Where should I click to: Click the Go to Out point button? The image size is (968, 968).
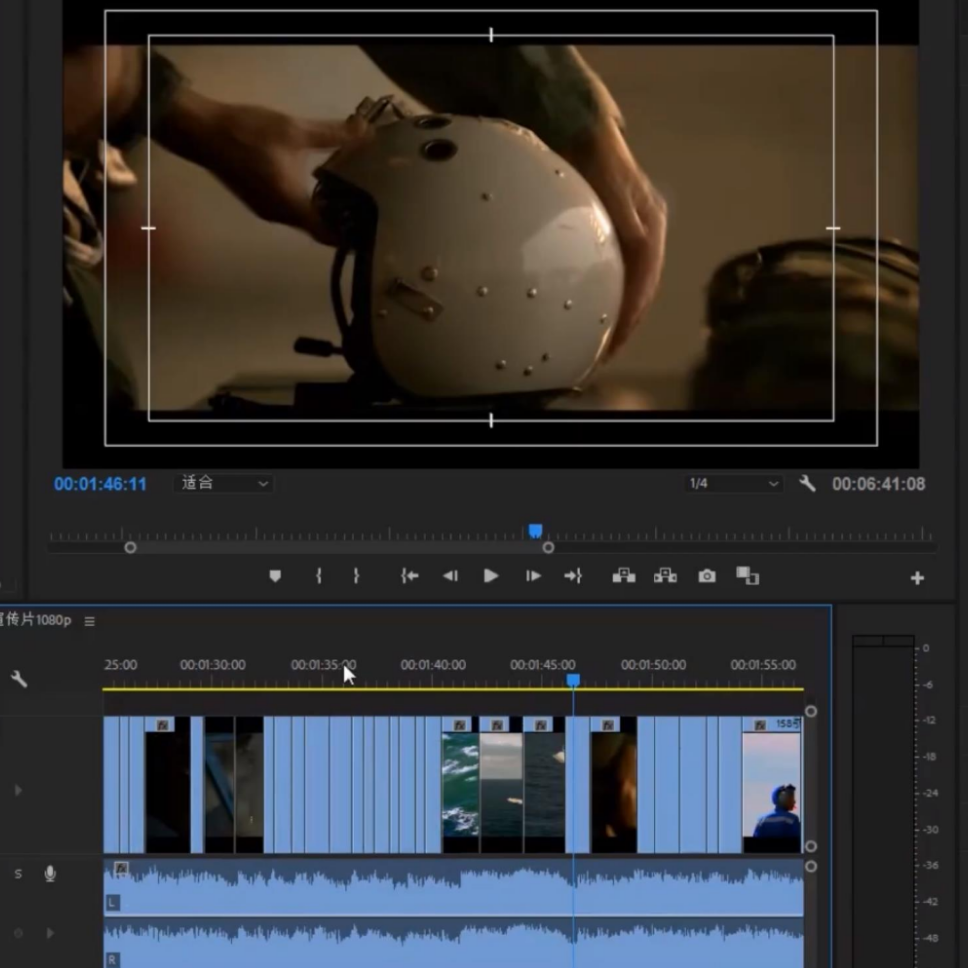(573, 576)
